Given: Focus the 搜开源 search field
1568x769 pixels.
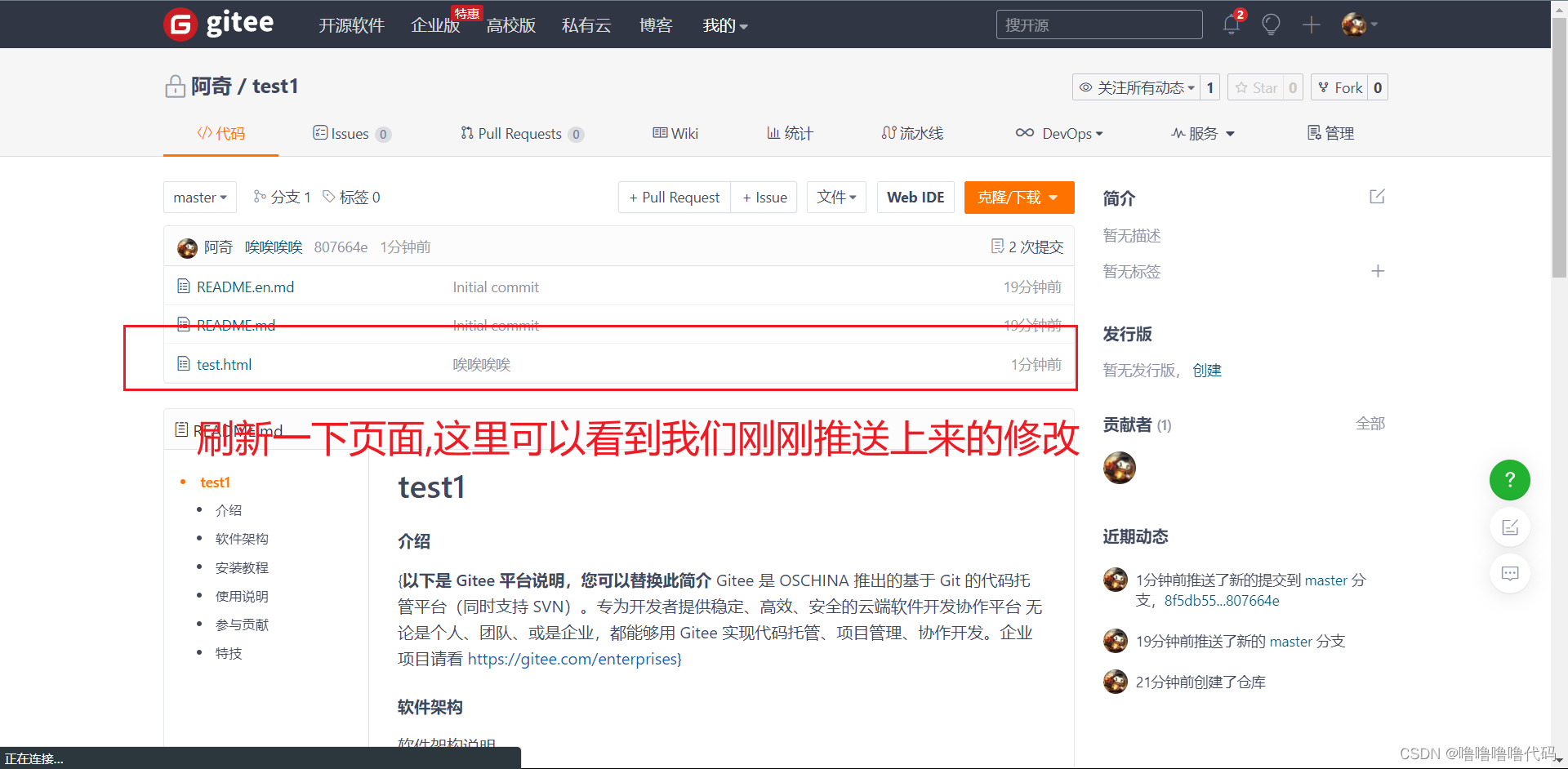Looking at the screenshot, I should coord(1099,24).
